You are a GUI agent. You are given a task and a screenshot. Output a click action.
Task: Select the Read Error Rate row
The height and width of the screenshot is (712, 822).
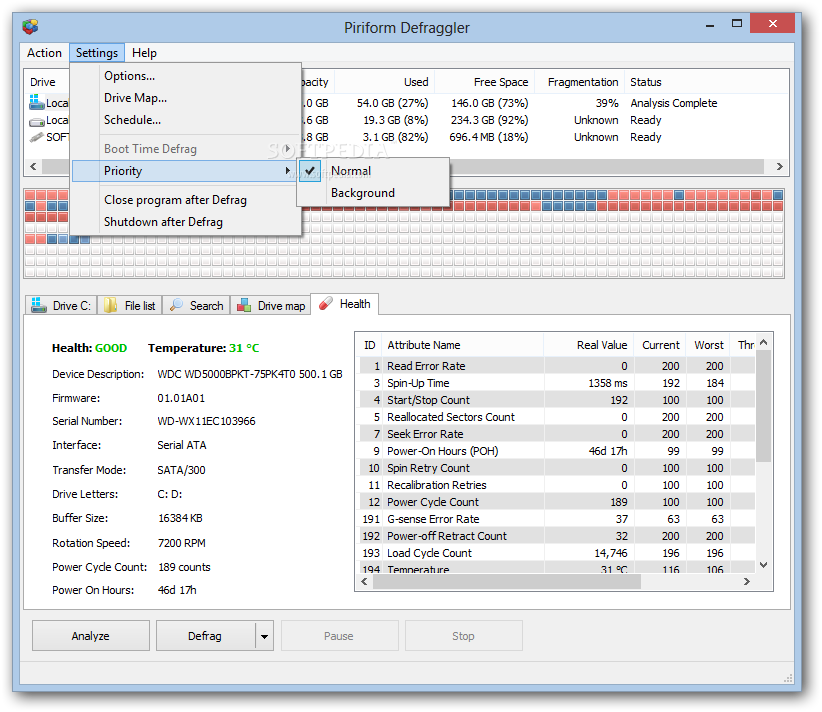coord(557,366)
